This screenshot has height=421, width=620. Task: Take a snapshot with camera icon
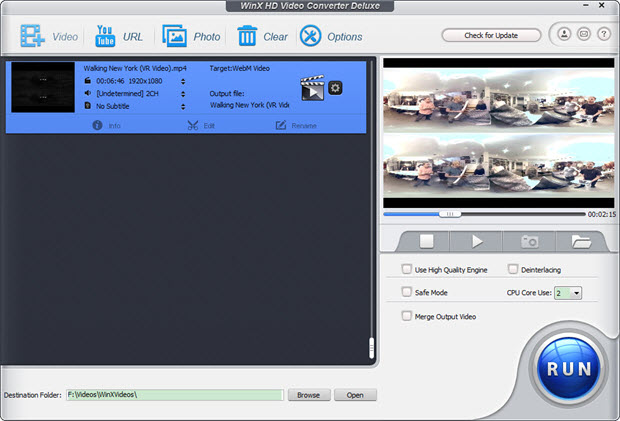pyautogui.click(x=529, y=241)
